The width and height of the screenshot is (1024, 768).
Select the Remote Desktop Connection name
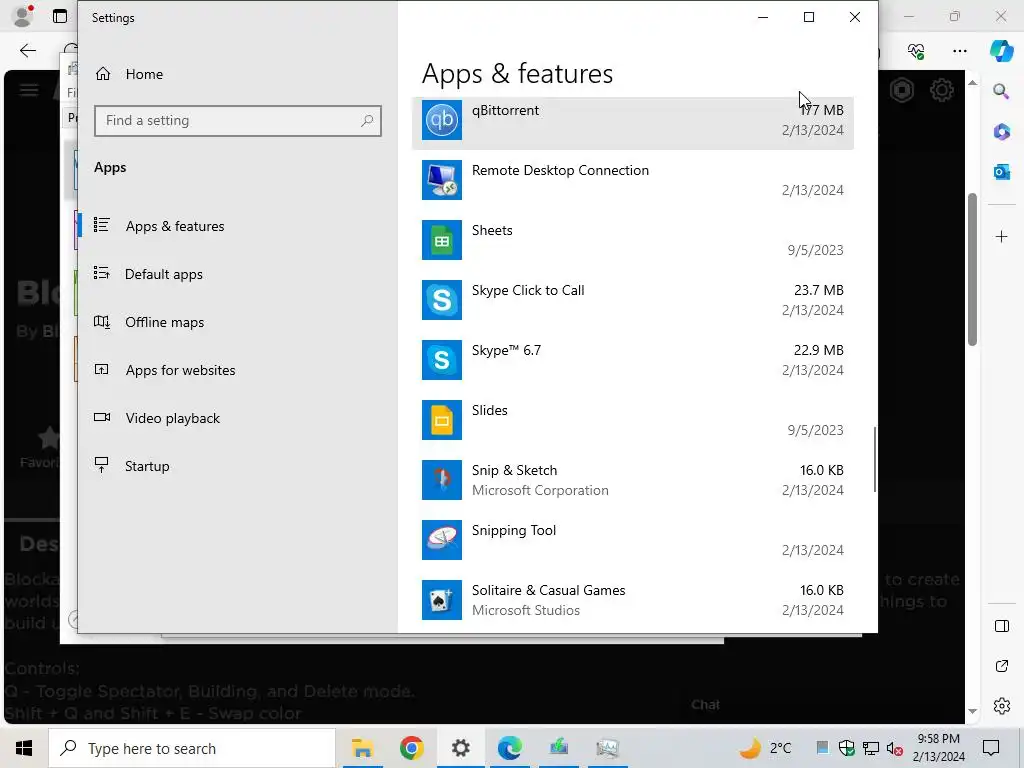point(560,170)
